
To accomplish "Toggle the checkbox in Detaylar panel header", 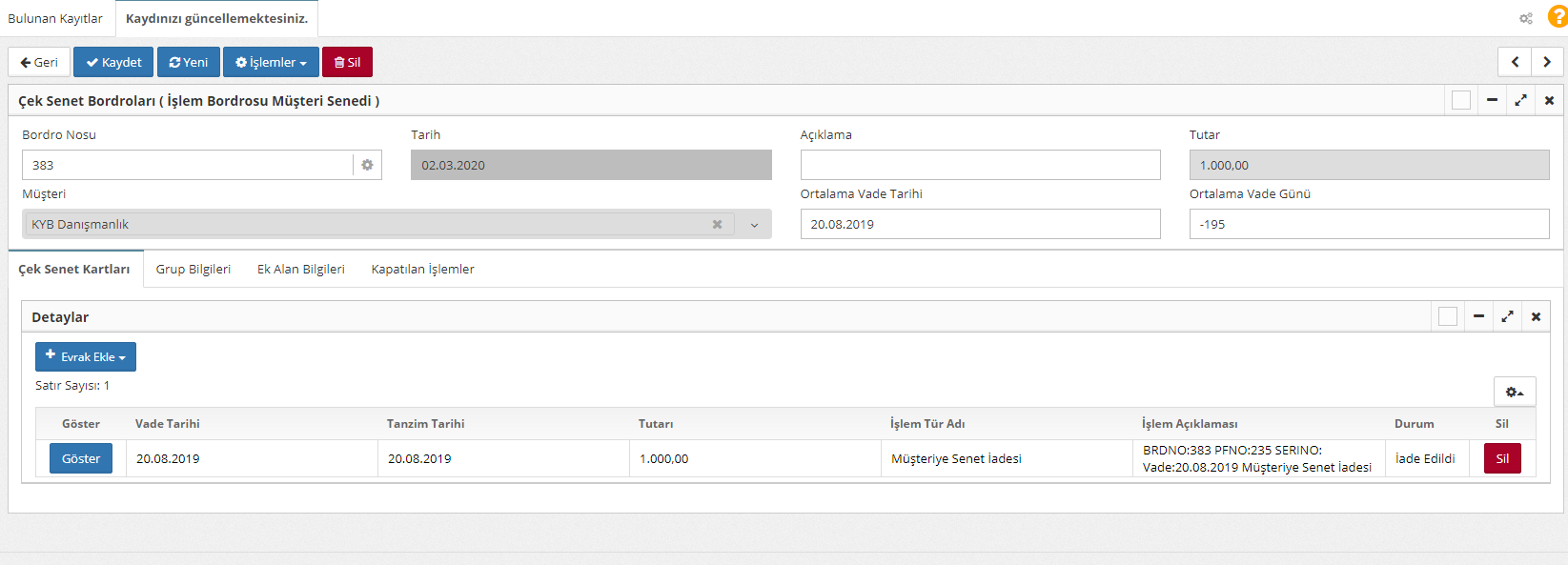I will point(1447,316).
